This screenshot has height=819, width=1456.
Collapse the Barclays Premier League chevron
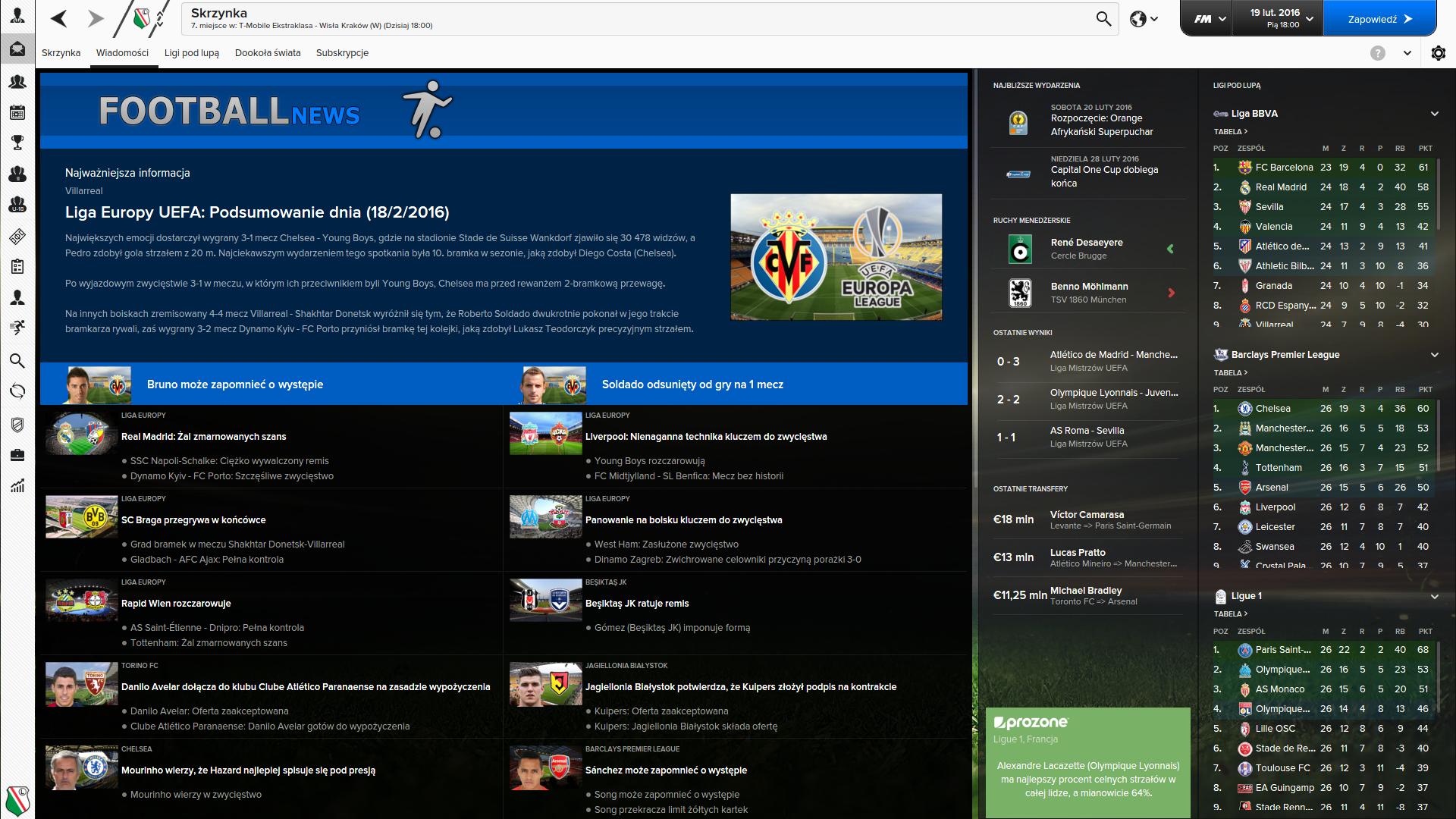[1434, 355]
